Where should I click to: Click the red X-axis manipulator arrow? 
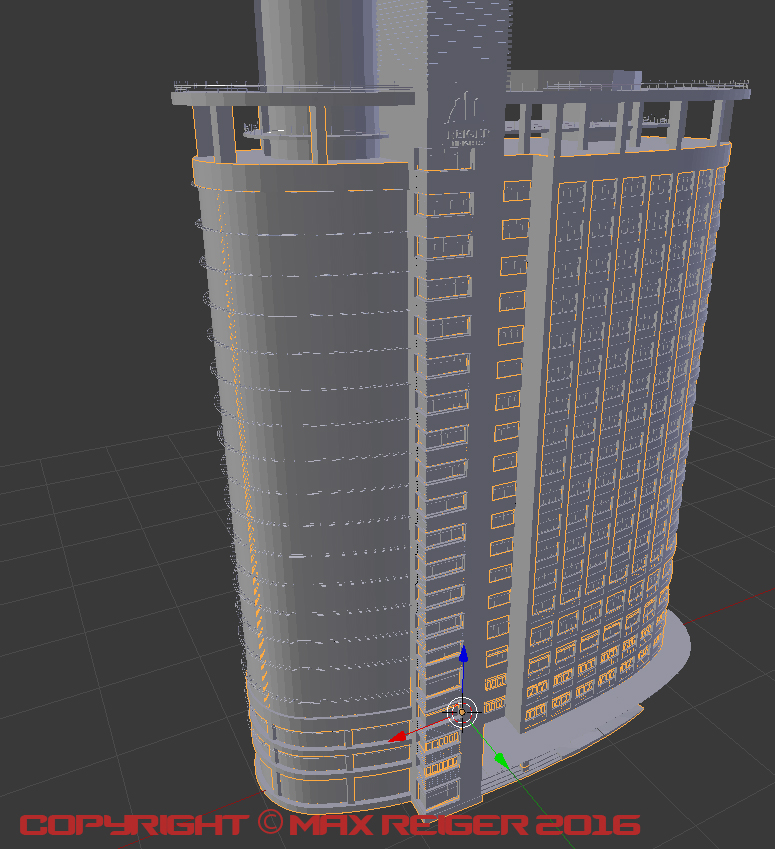(x=398, y=736)
